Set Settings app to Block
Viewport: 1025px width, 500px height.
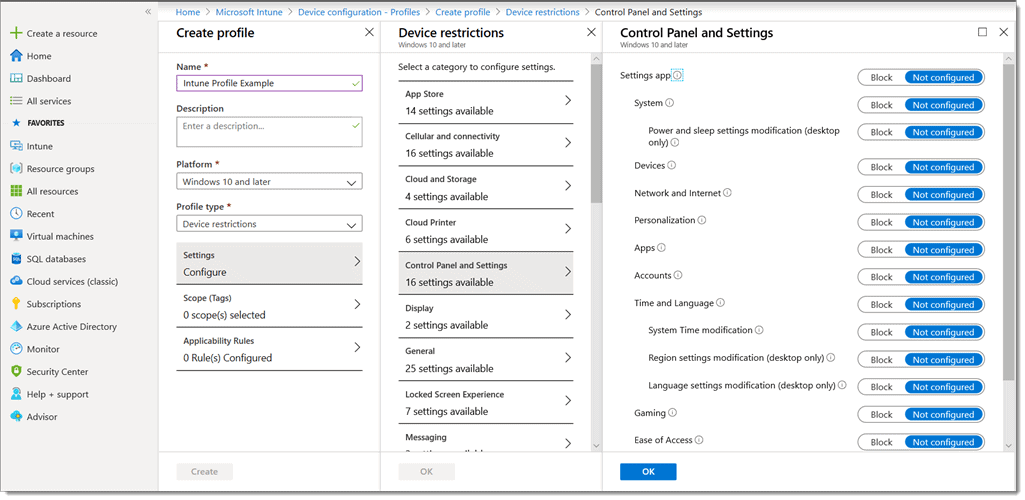click(x=881, y=78)
